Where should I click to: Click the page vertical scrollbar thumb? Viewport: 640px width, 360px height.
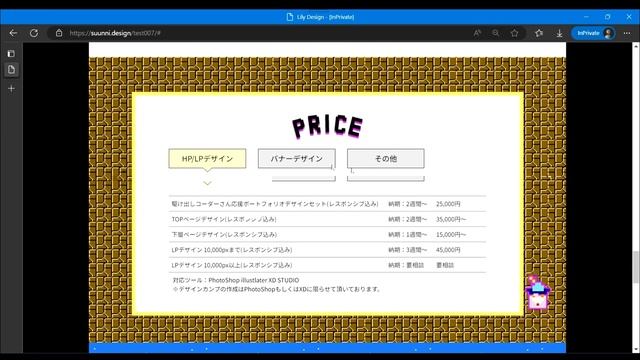pos(636,267)
